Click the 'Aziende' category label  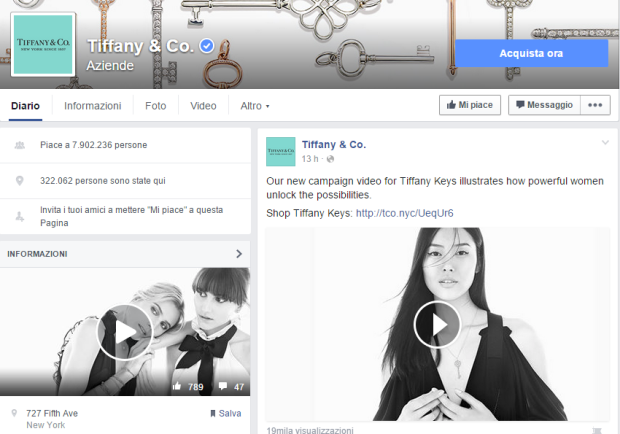[110, 65]
